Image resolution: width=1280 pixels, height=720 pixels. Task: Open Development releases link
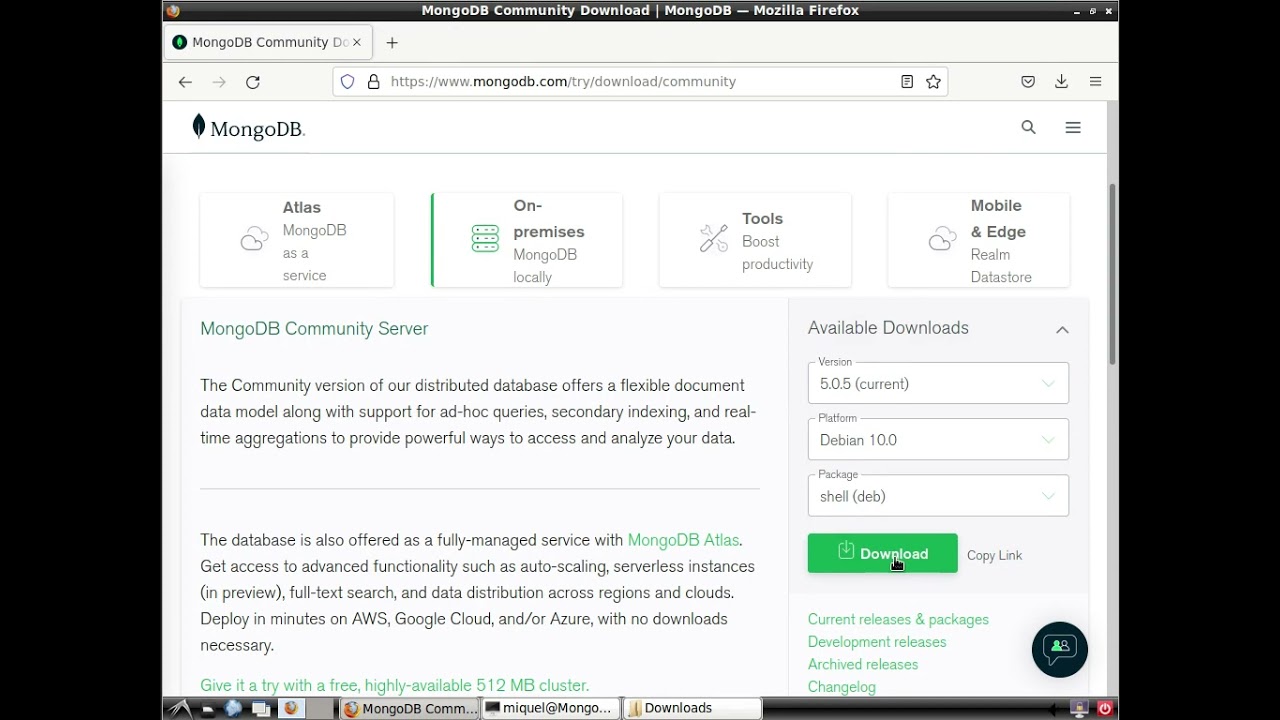pyautogui.click(x=877, y=642)
